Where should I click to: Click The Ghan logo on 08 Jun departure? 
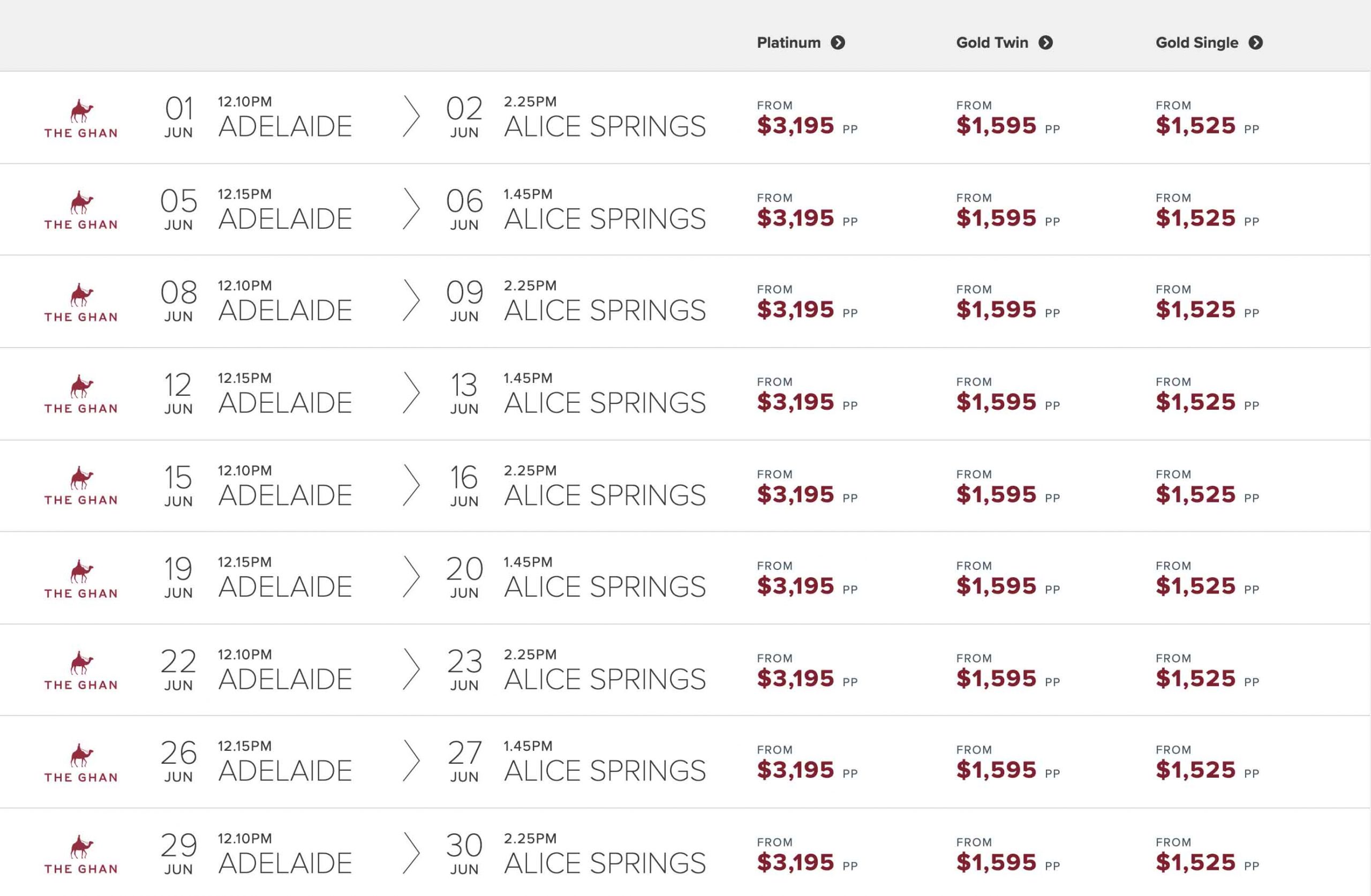(81, 302)
